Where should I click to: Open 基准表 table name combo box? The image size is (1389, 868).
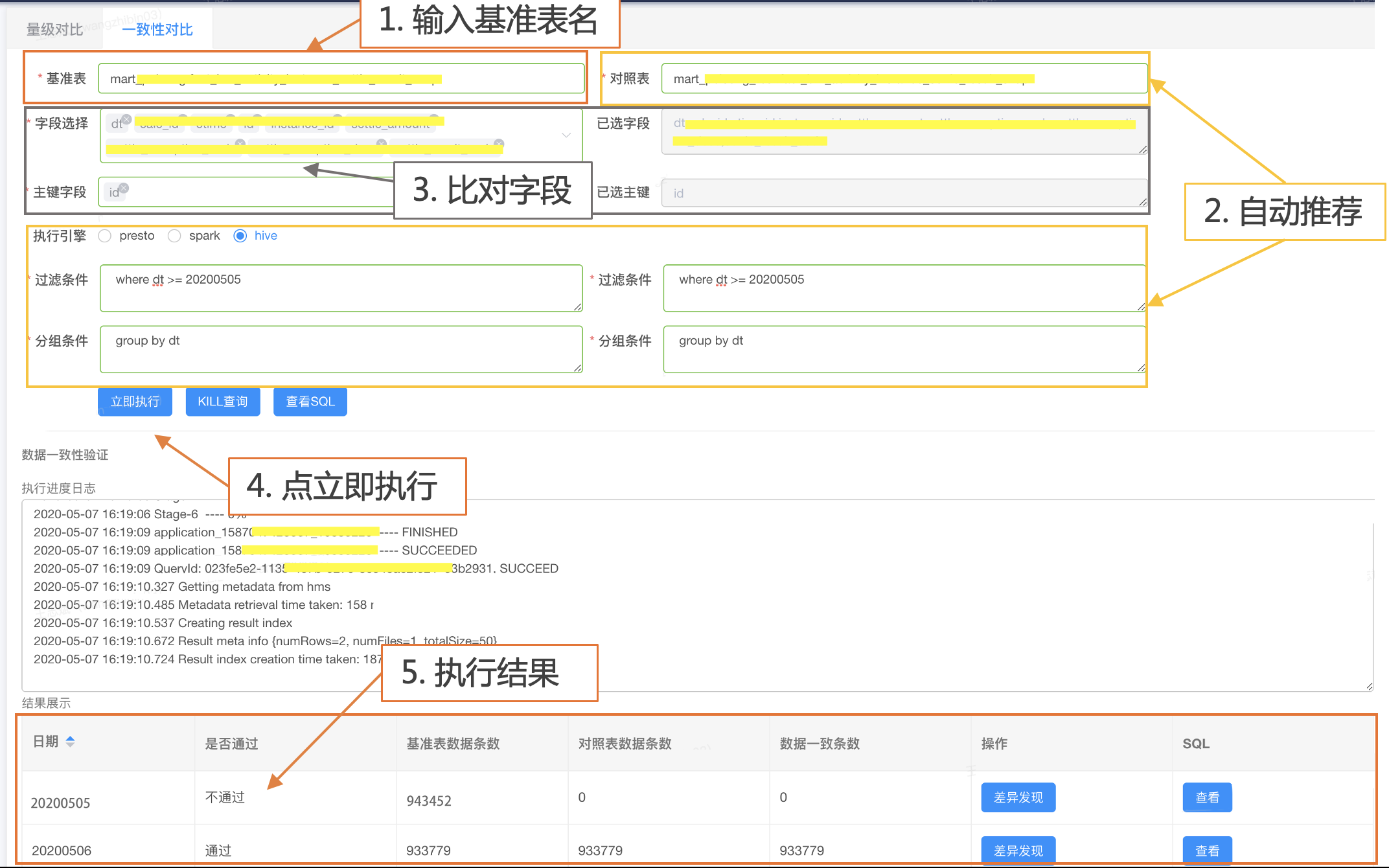[x=341, y=79]
